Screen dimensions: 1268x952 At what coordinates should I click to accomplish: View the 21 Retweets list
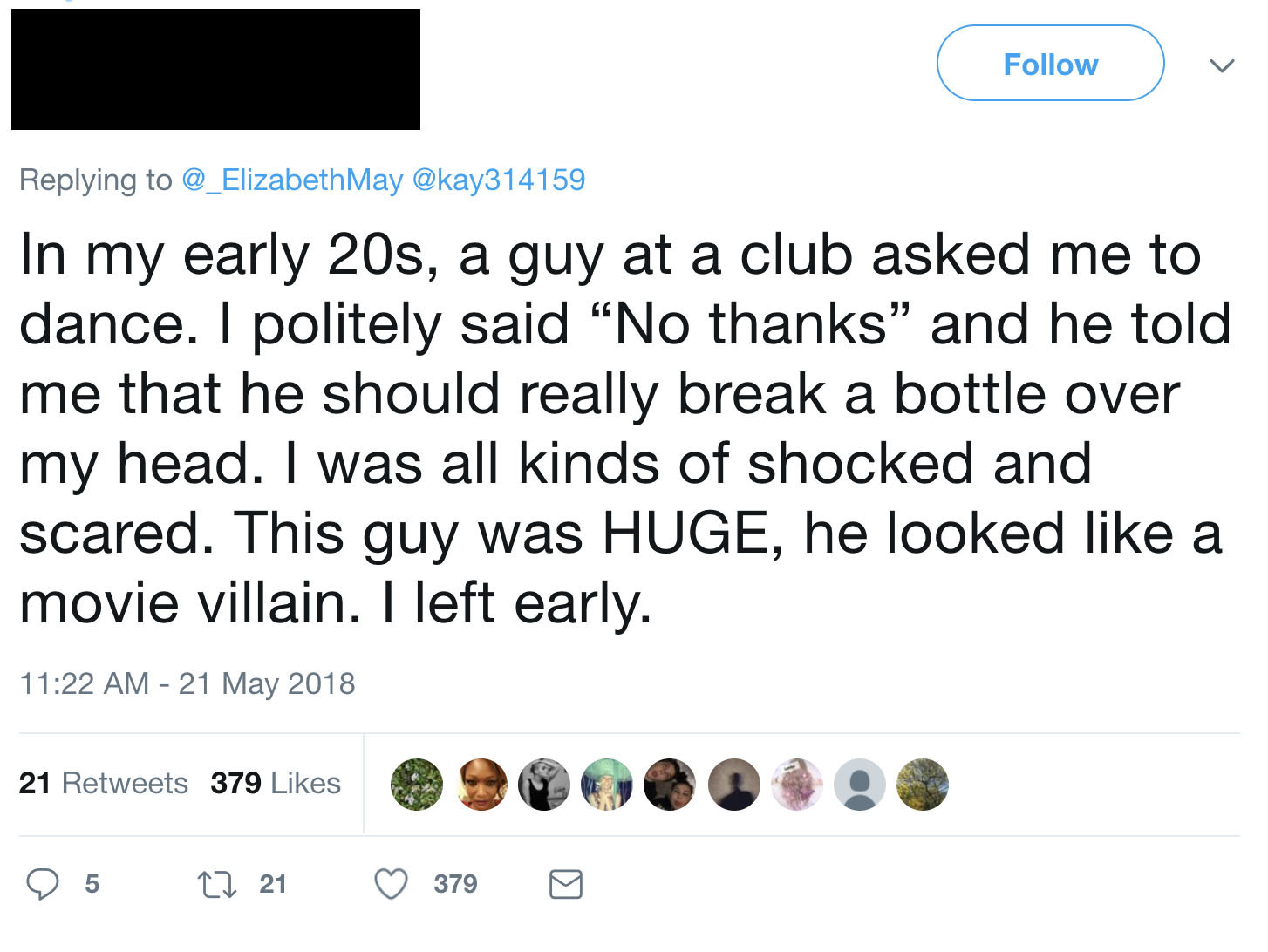pyautogui.click(x=103, y=783)
